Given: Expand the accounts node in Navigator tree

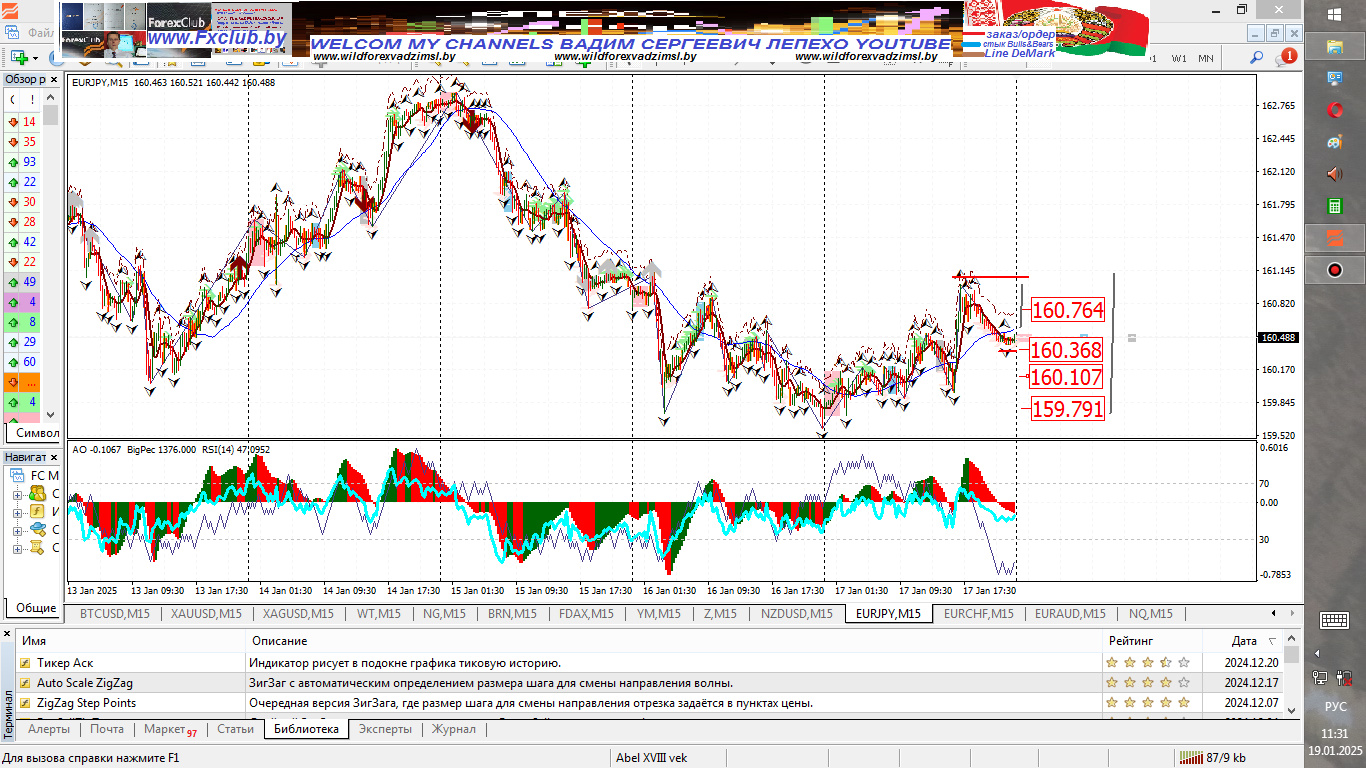Looking at the screenshot, I should point(17,494).
